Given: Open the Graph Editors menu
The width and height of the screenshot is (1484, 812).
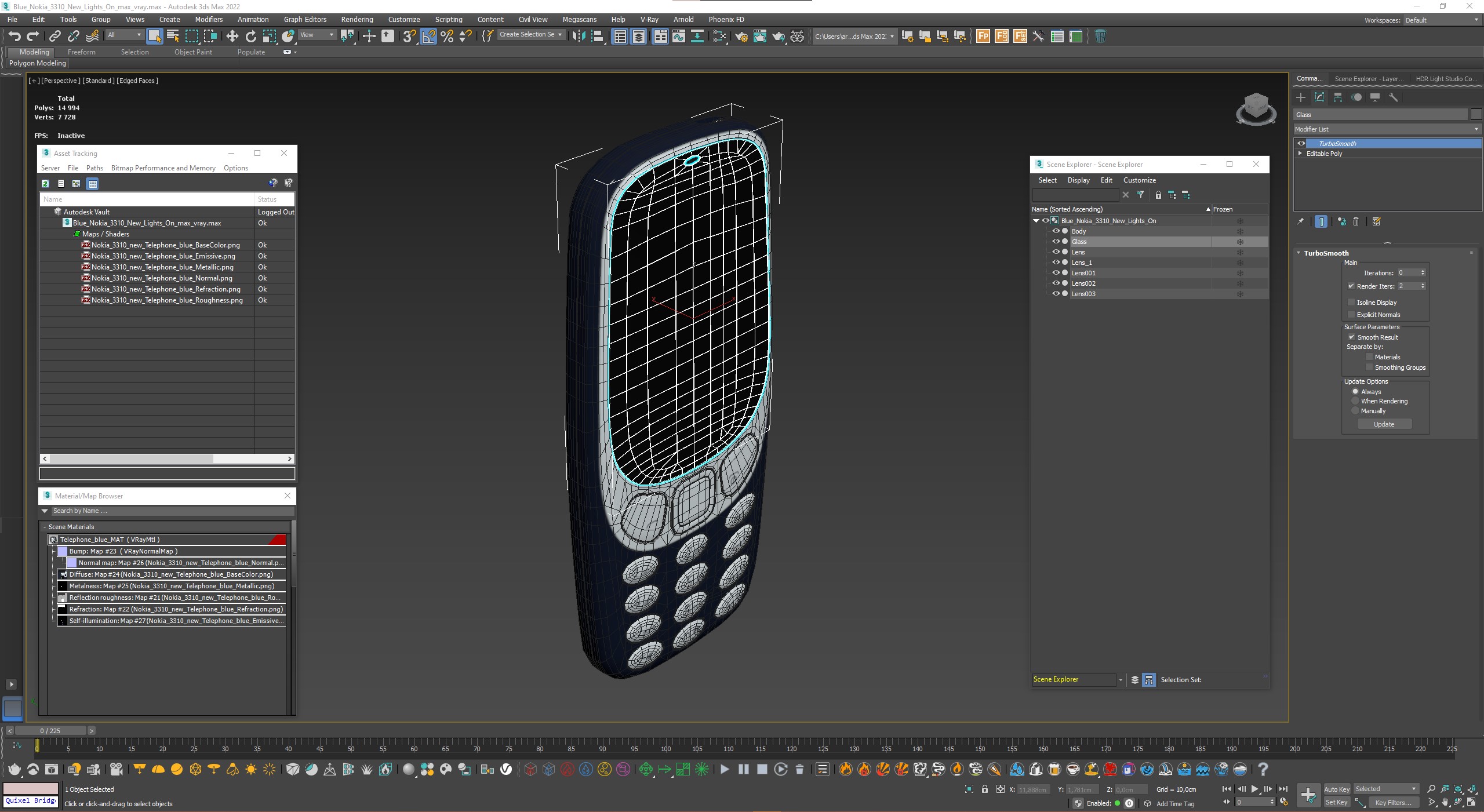Looking at the screenshot, I should coord(305,19).
